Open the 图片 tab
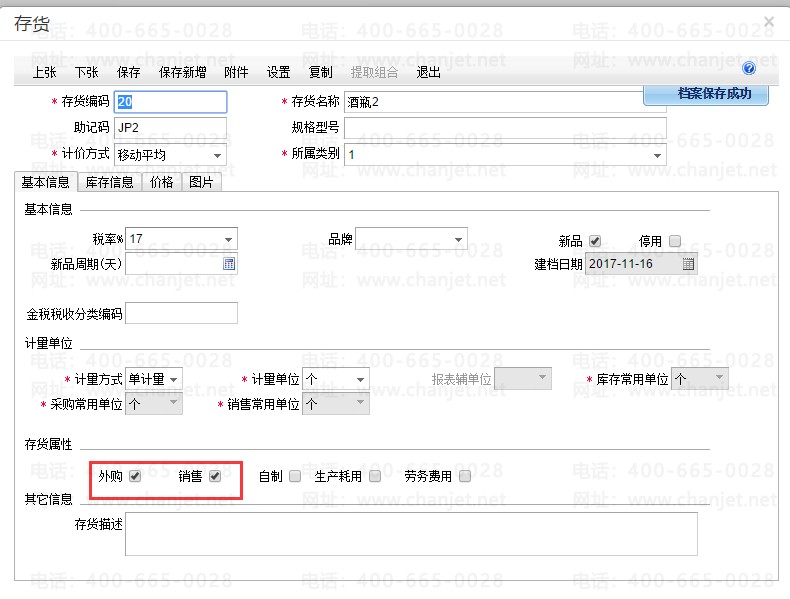790x599 pixels. click(x=201, y=182)
